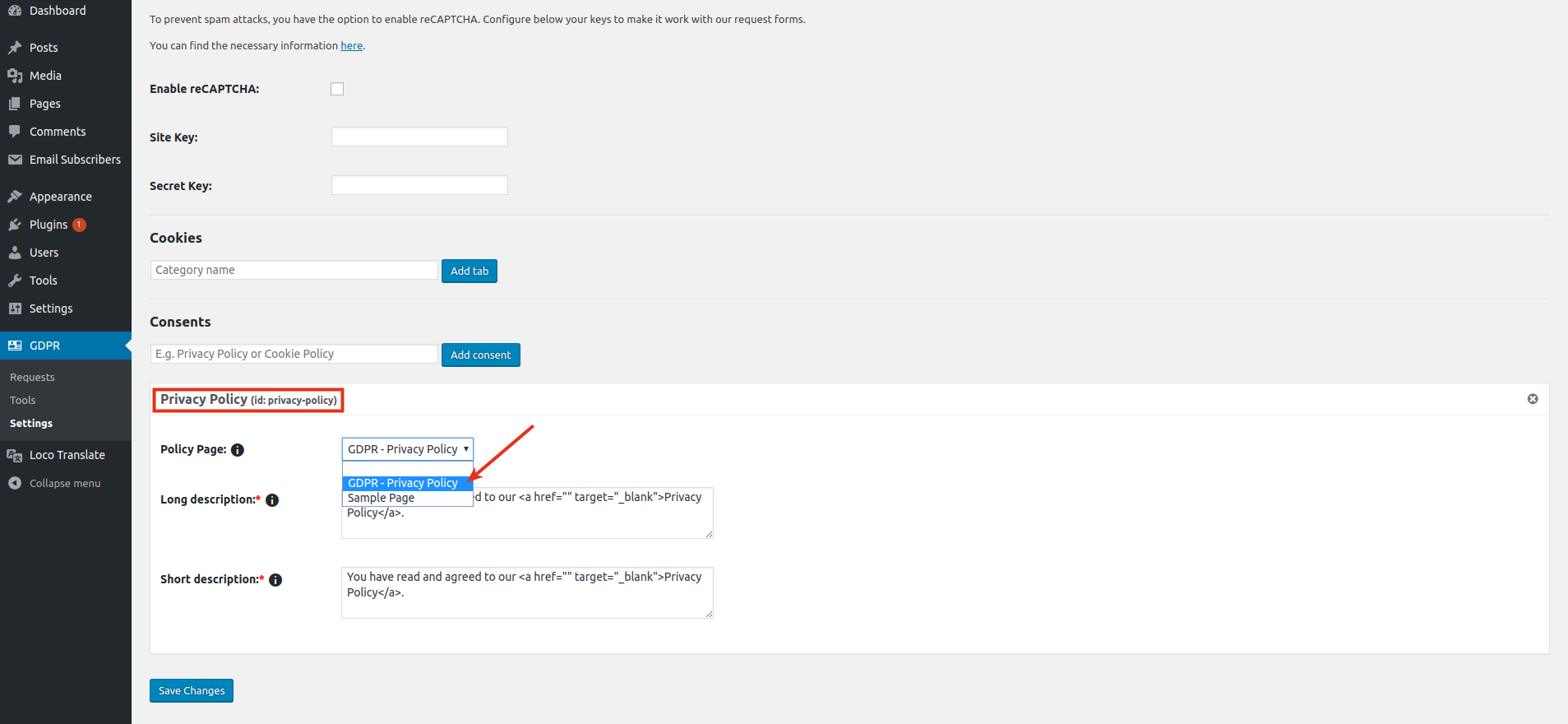Viewport: 1568px width, 724px height.
Task: Click the Add consent button
Action: tap(480, 355)
